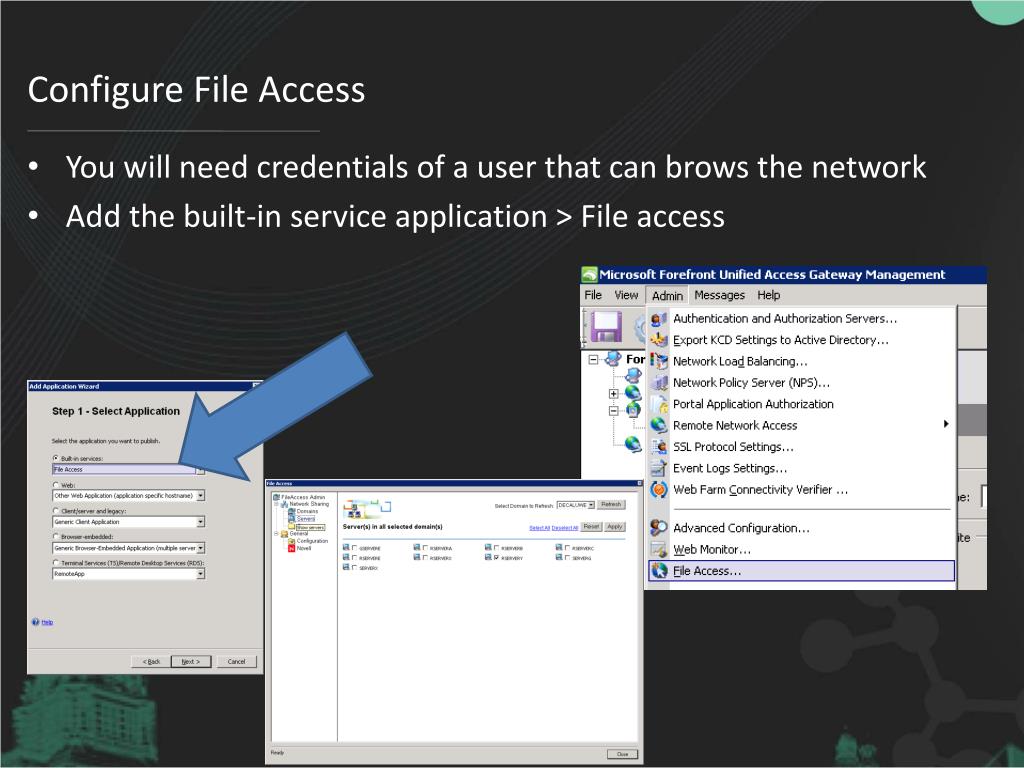The width and height of the screenshot is (1024, 768).
Task: Click the Step 1 - Select Application heading
Action: [x=116, y=411]
